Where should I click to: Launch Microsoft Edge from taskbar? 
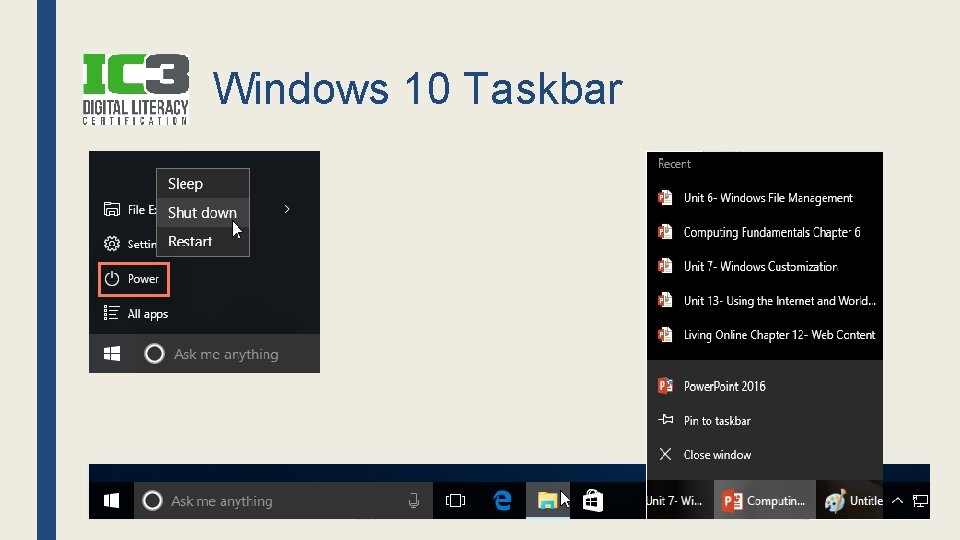[x=503, y=501]
